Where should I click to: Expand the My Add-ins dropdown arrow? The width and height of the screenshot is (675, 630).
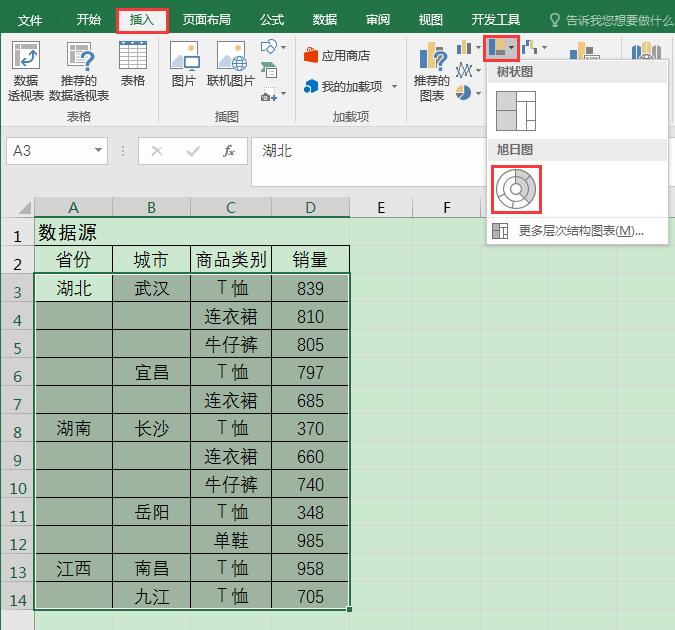click(394, 87)
